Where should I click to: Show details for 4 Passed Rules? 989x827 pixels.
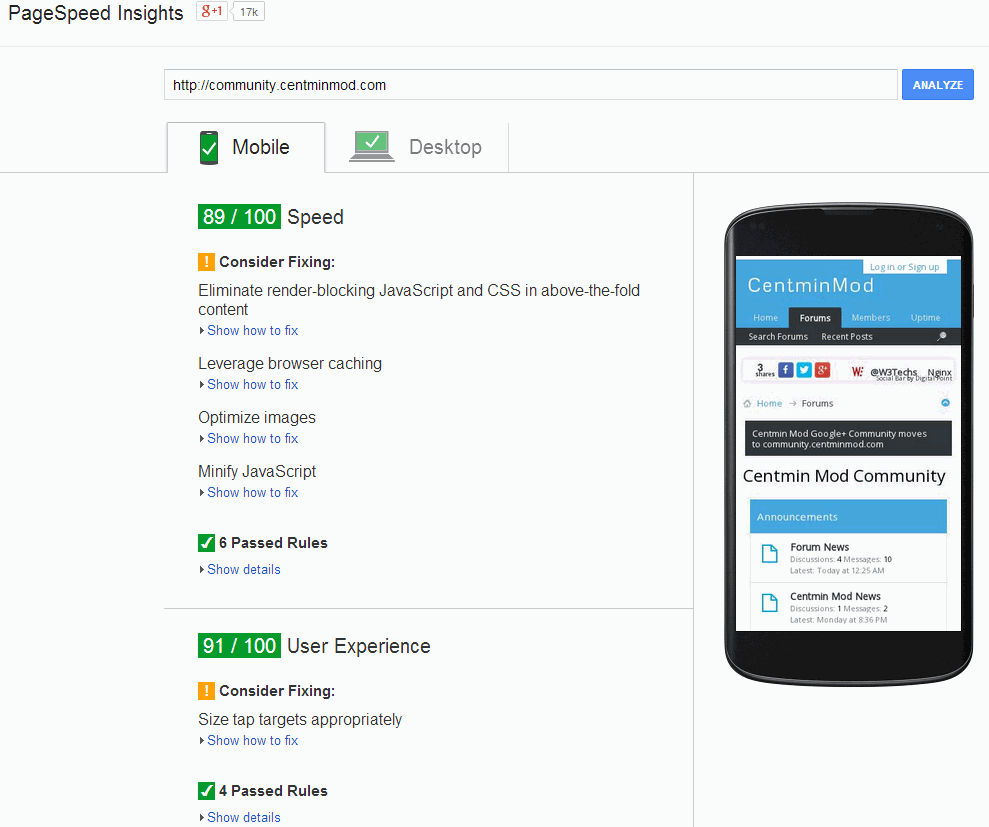(x=243, y=818)
